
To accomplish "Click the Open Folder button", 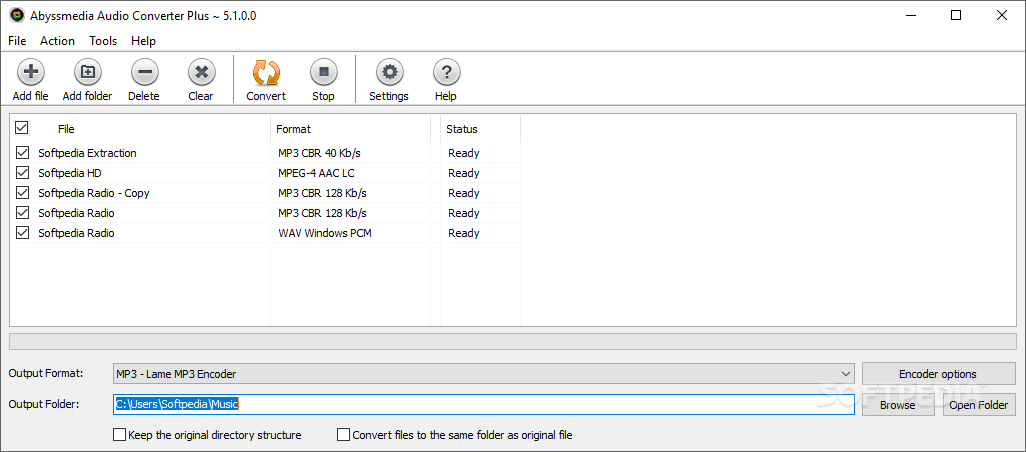I will 979,405.
